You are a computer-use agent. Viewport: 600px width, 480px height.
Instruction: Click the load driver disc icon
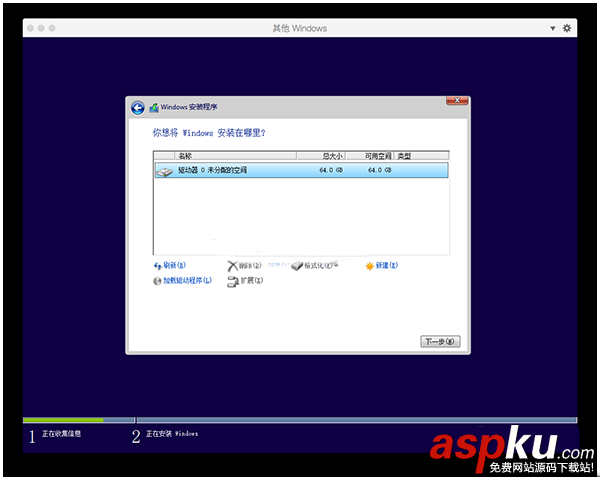tap(157, 281)
